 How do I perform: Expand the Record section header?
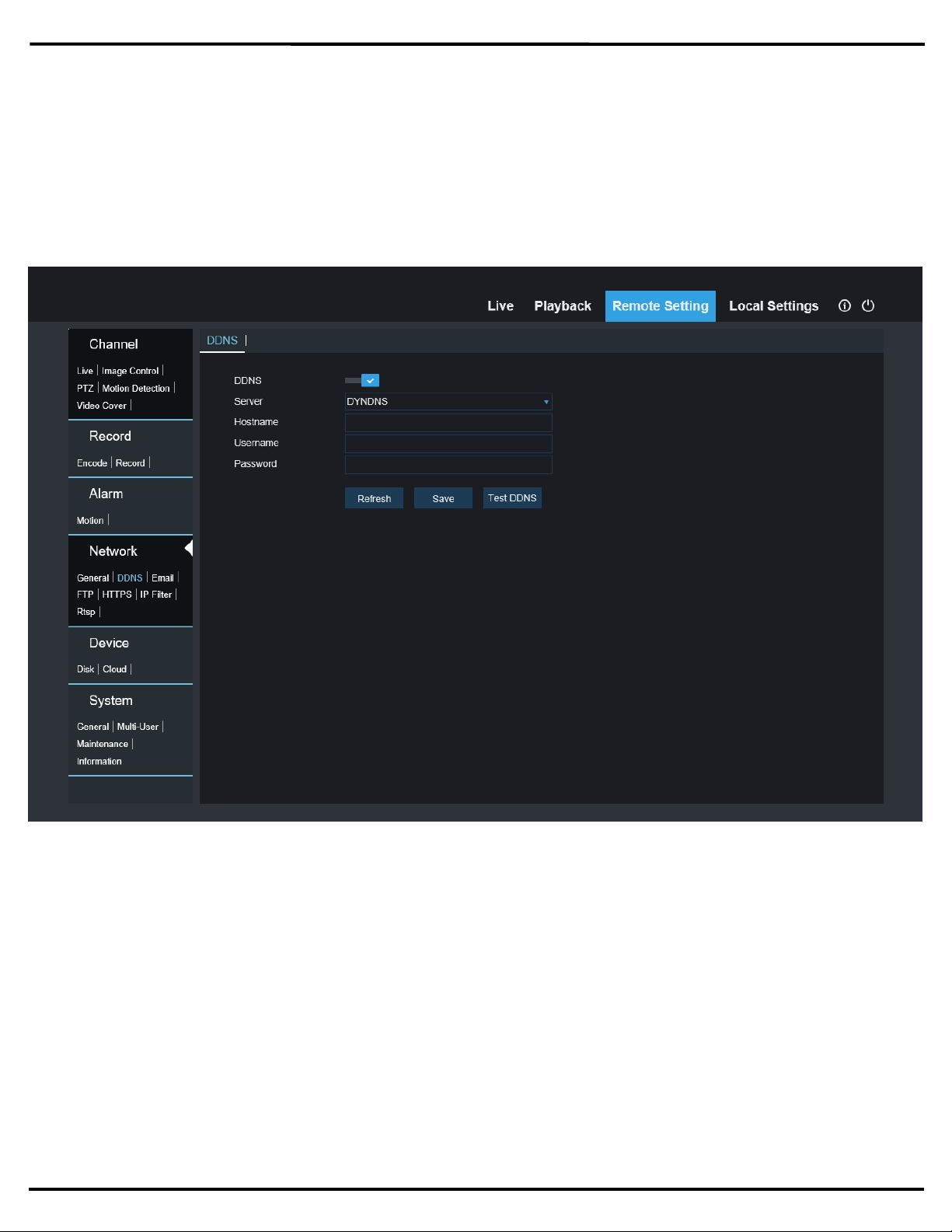pyautogui.click(x=110, y=436)
